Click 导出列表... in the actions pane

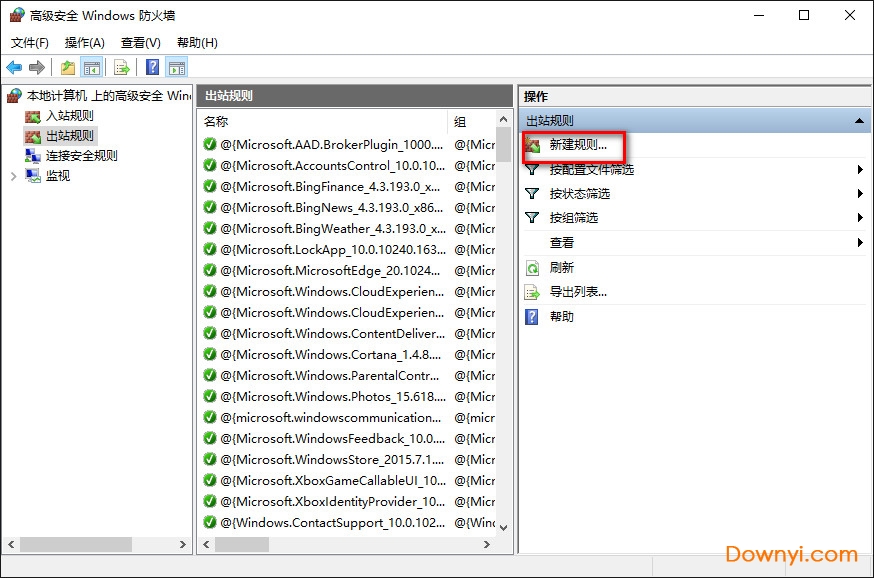point(578,292)
